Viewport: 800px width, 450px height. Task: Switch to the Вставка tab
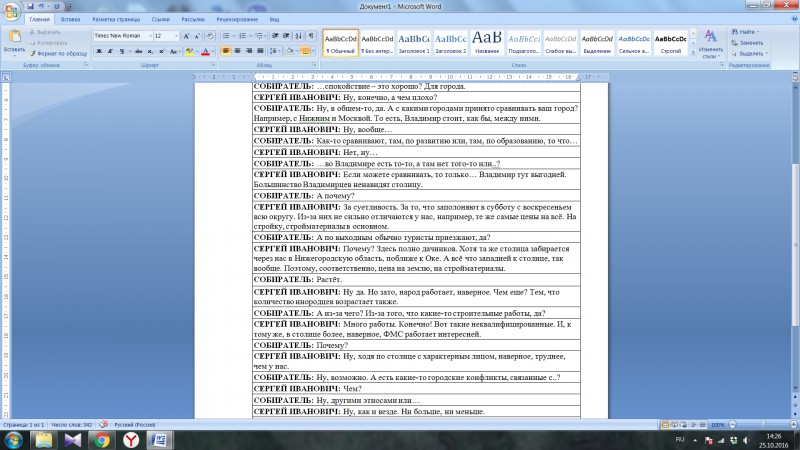70,19
